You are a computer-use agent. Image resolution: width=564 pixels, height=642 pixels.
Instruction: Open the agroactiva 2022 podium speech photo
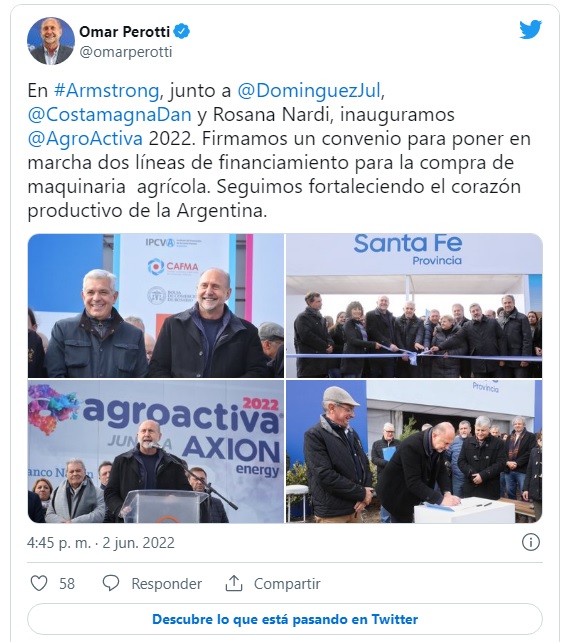click(156, 451)
